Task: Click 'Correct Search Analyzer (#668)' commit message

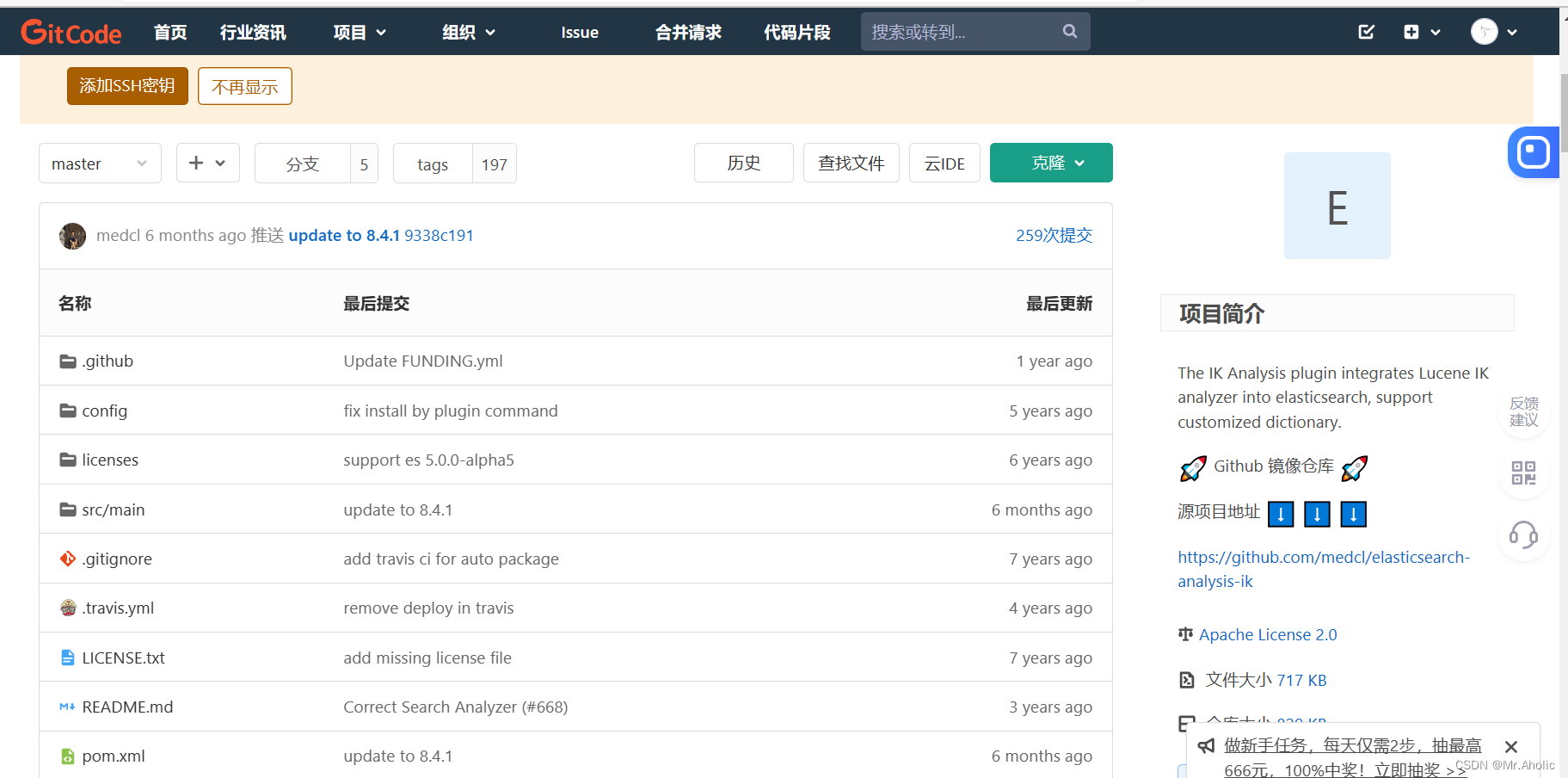Action: click(456, 707)
